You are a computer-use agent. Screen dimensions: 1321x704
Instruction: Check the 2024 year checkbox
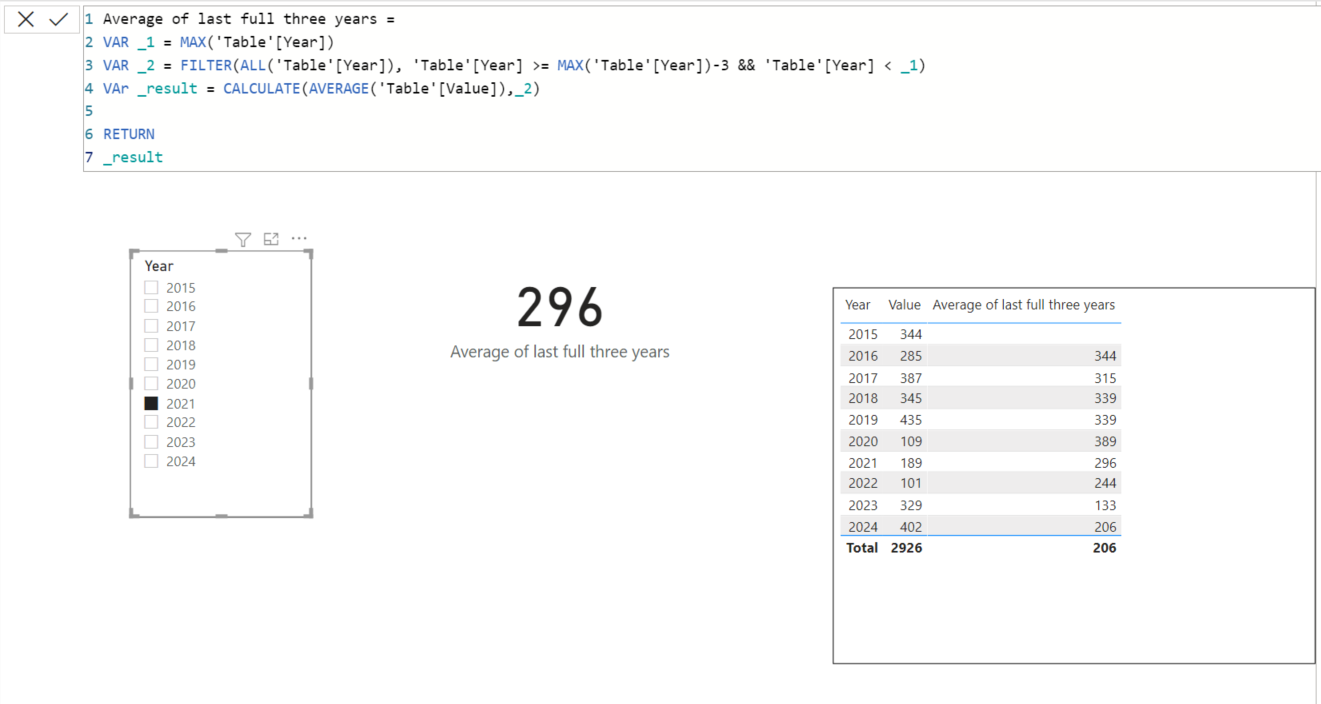click(152, 461)
